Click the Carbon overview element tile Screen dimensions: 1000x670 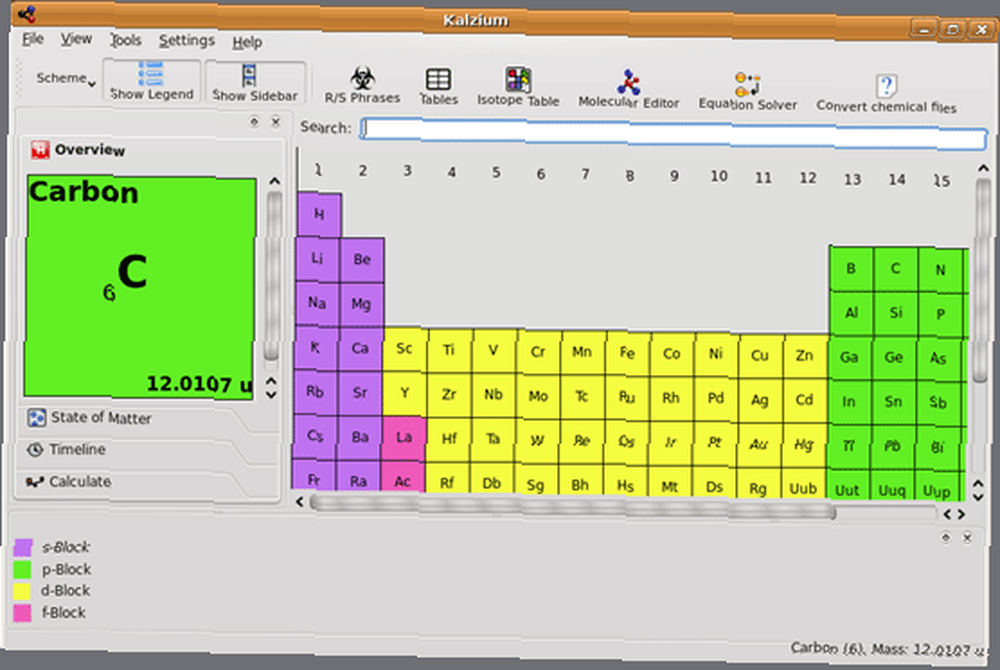140,288
